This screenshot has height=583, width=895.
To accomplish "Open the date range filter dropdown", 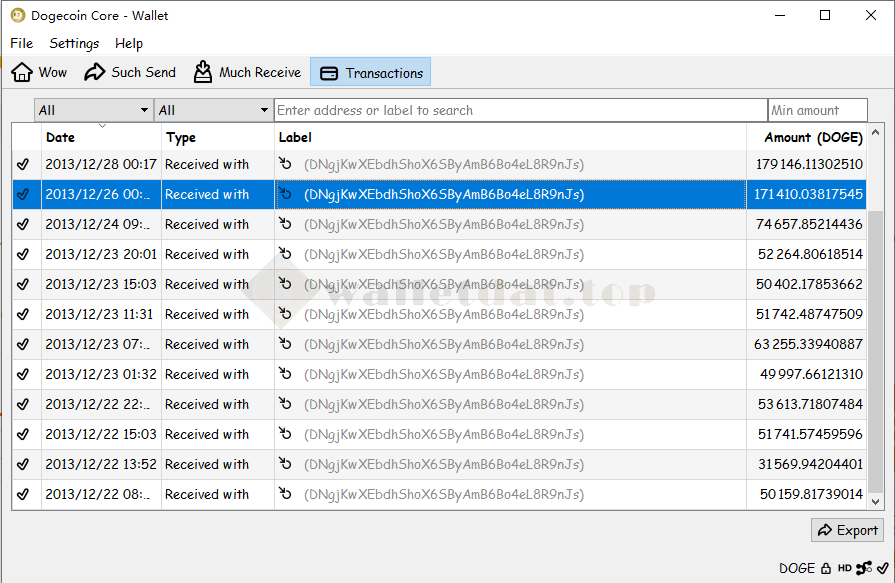I will (x=94, y=110).
